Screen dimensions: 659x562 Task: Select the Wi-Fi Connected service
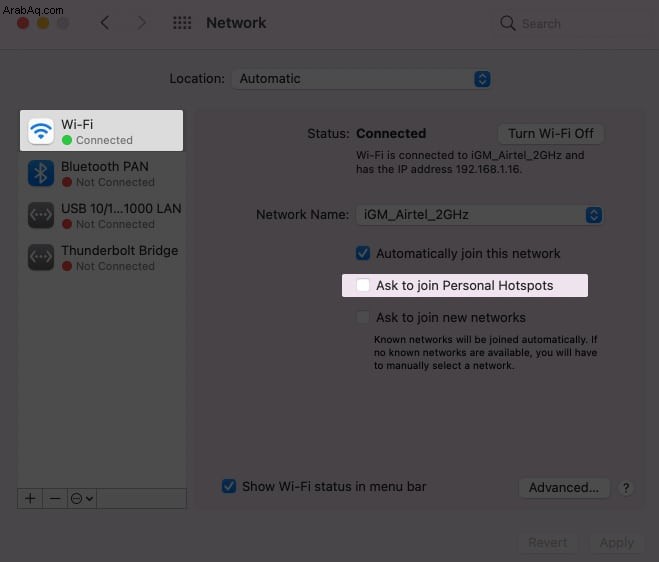coord(101,131)
